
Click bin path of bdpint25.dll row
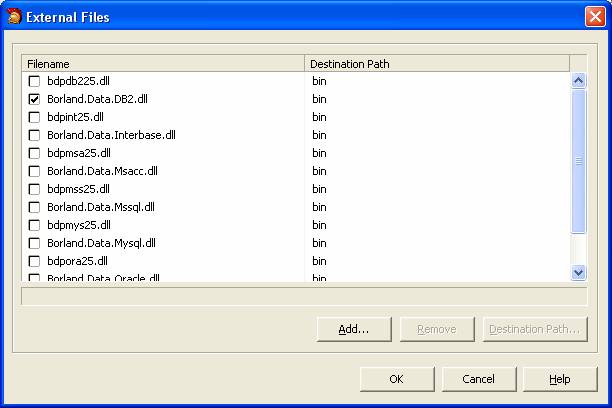click(319, 117)
